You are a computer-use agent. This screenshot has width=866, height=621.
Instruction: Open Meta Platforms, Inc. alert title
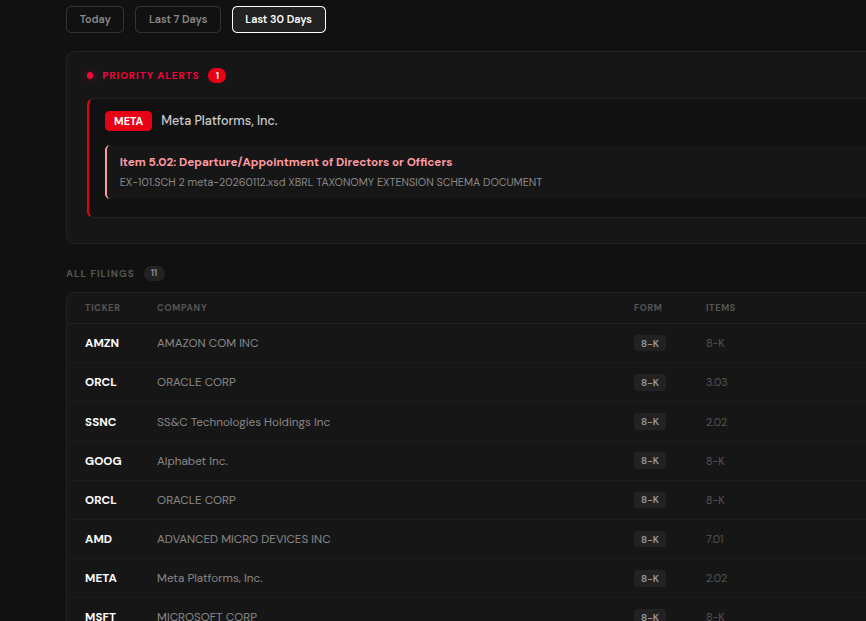[219, 120]
